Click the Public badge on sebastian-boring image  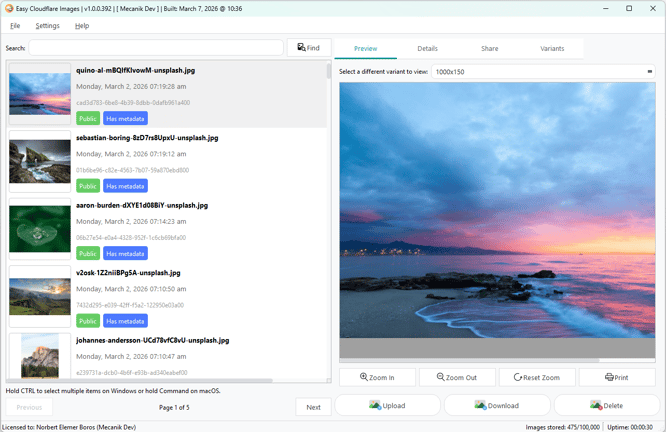click(x=88, y=186)
